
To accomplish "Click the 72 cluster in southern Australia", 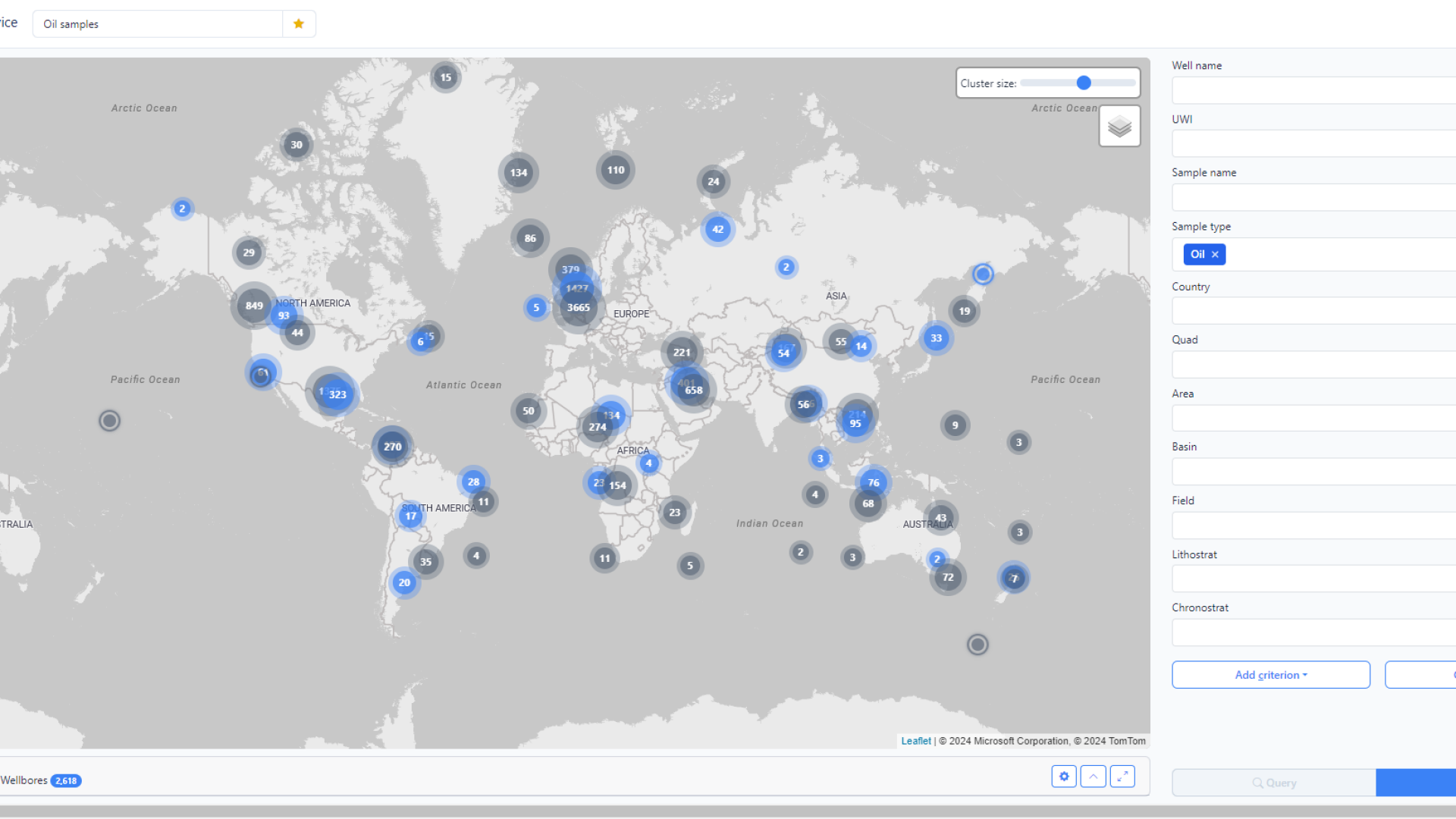I will [x=948, y=577].
